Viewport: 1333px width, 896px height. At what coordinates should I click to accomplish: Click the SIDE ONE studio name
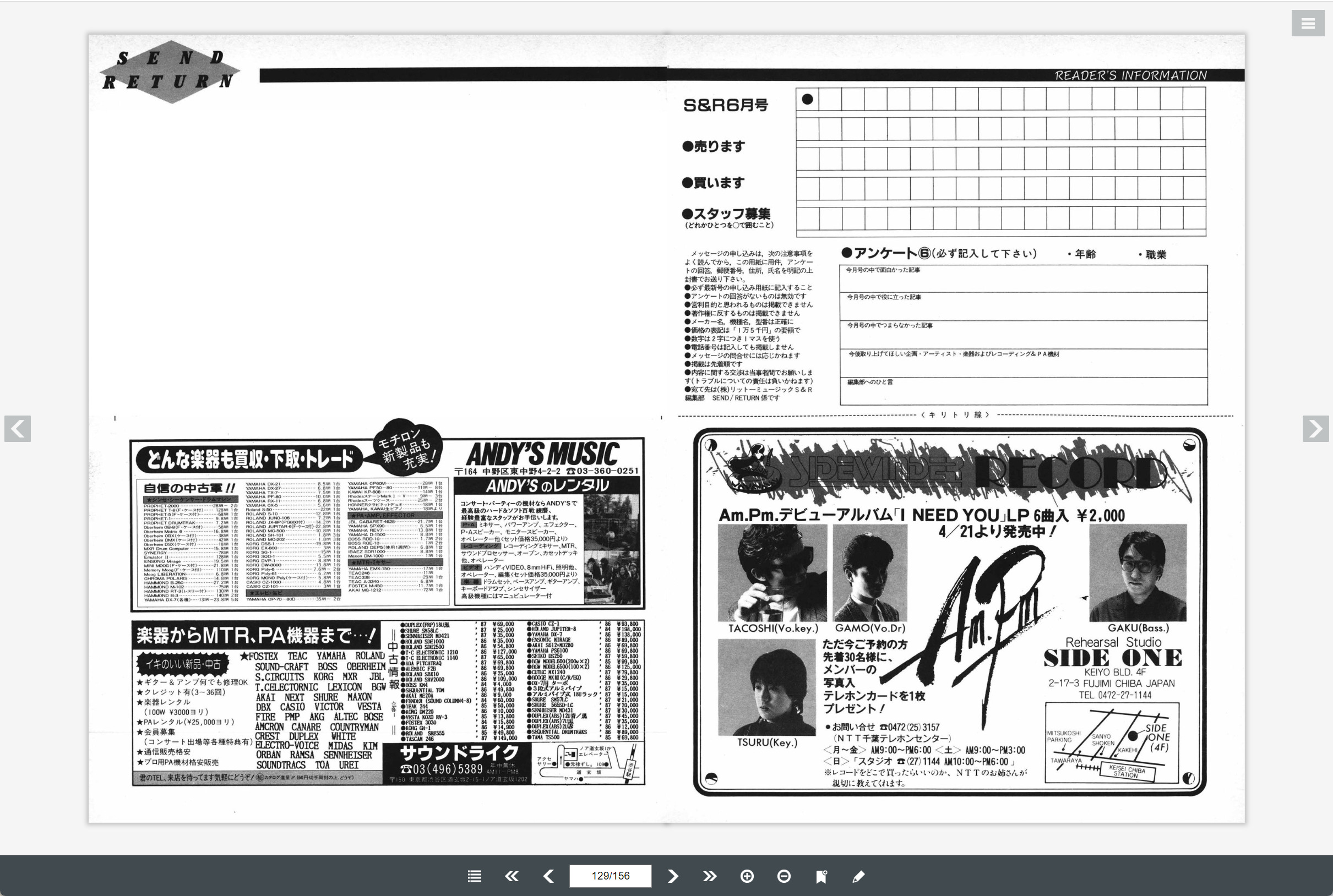pos(1113,658)
